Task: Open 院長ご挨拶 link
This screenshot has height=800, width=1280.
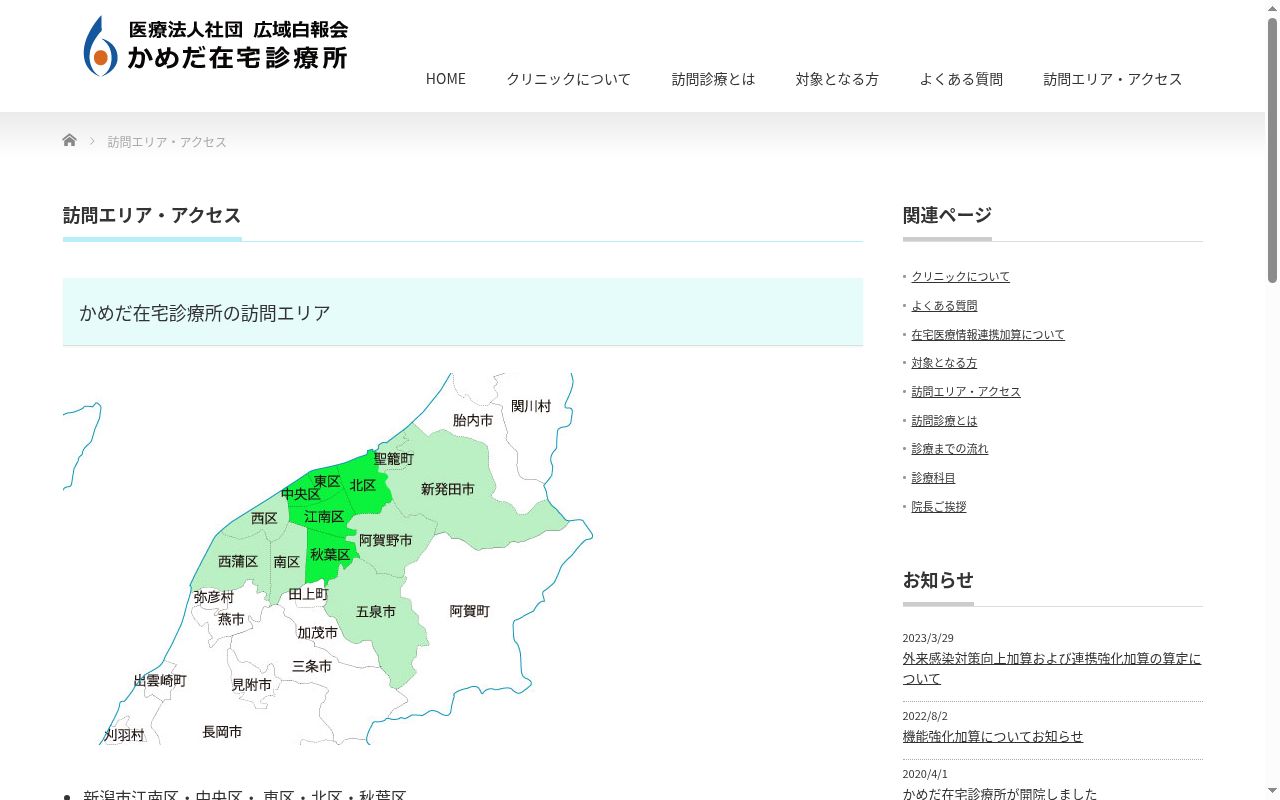Action: pos(939,507)
